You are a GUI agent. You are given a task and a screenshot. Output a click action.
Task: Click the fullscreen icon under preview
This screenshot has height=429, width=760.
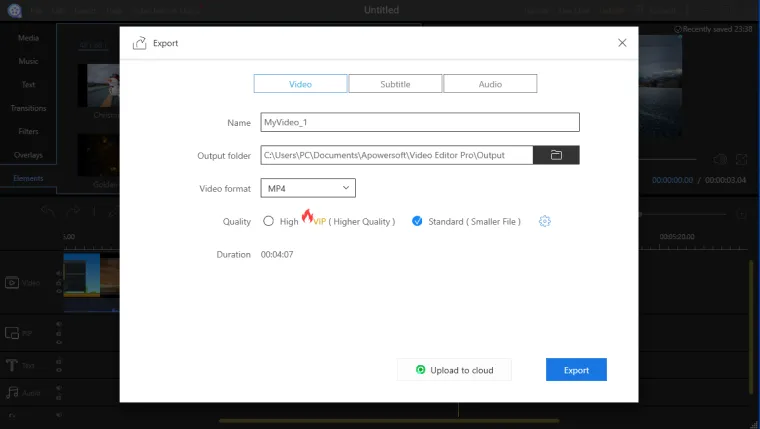(741, 159)
